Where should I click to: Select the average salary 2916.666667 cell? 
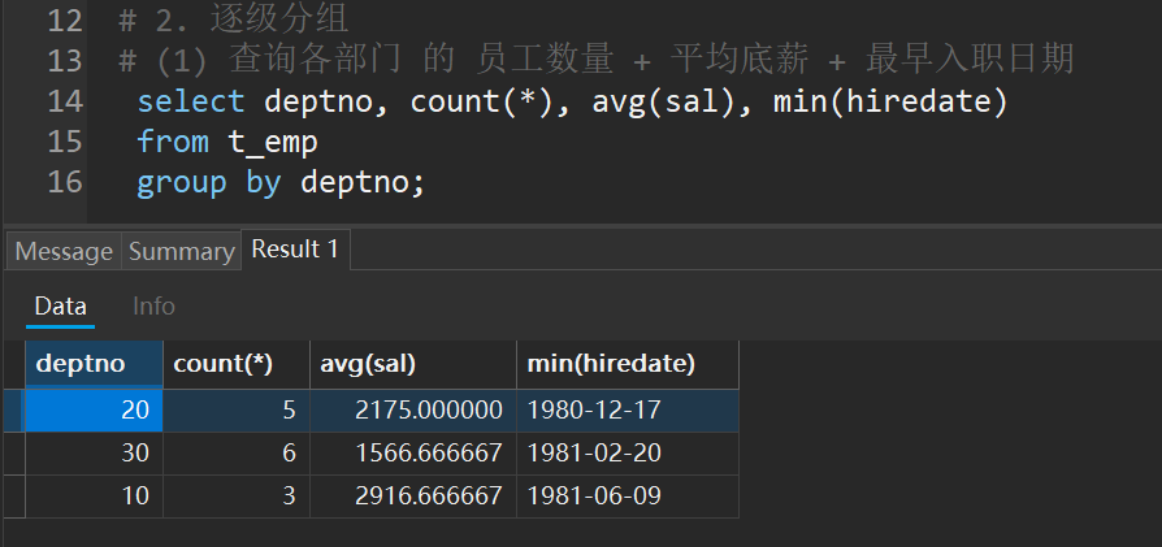coord(414,496)
